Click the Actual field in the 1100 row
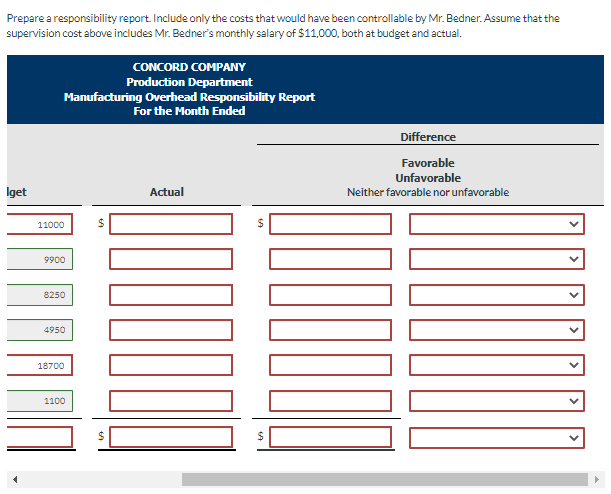Image resolution: width=611 pixels, height=494 pixels. coord(171,401)
